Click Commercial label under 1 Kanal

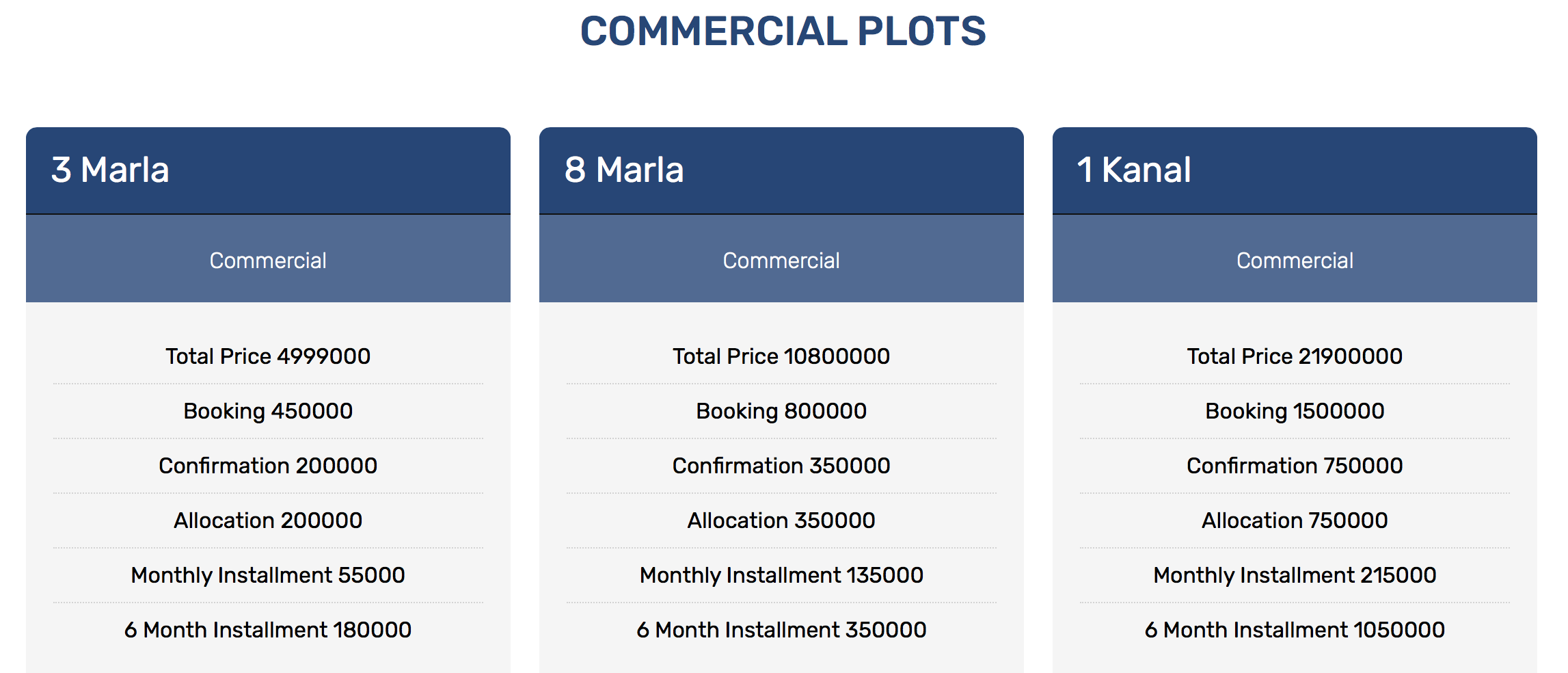[1295, 261]
